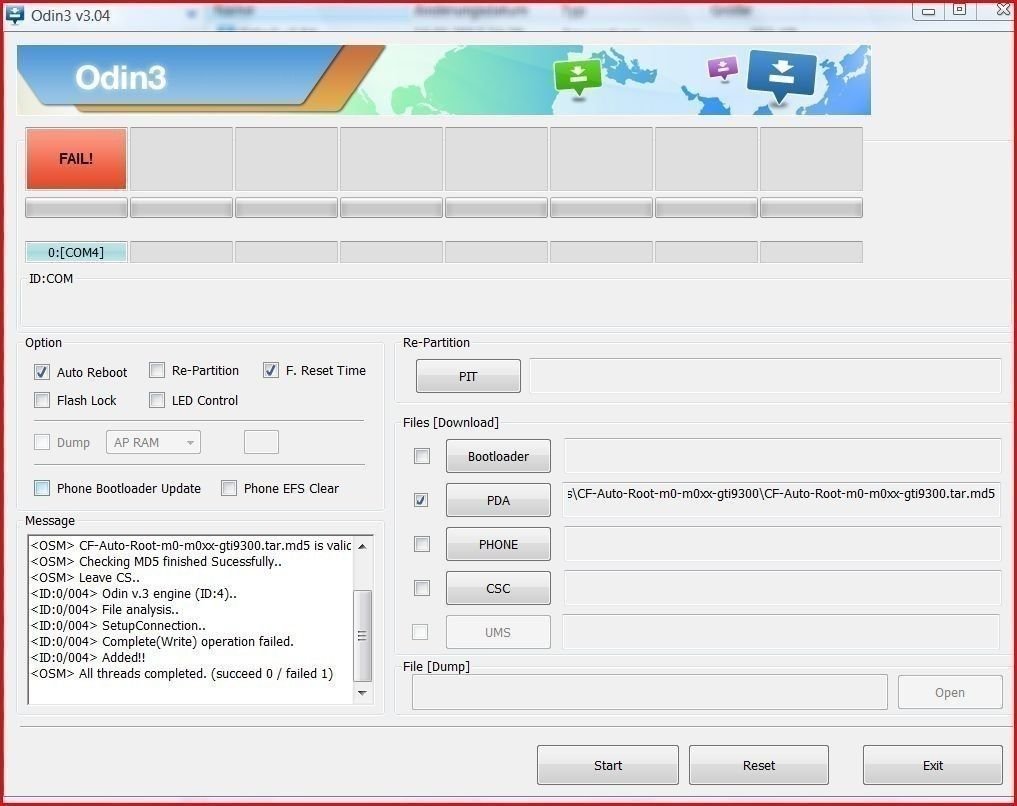Screen dimensions: 1017x806
Task: Click the 'SetupConnection..' log line
Action: (x=118, y=625)
